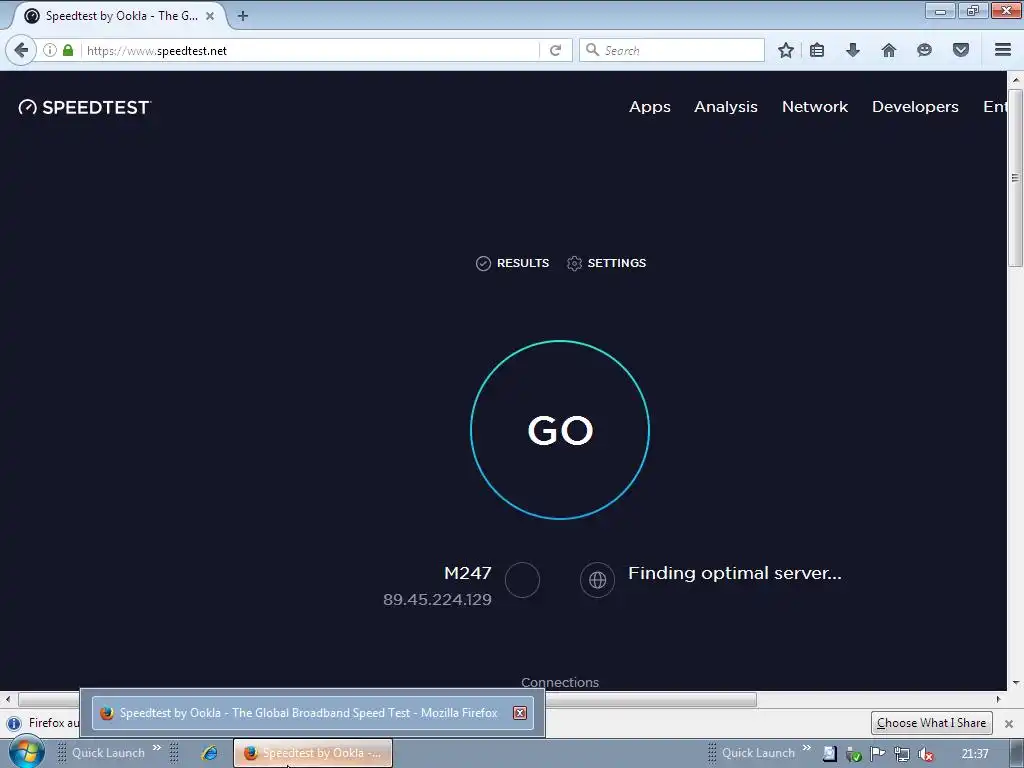This screenshot has width=1024, height=768.
Task: Expand left Quick Launch chevron
Action: click(157, 748)
